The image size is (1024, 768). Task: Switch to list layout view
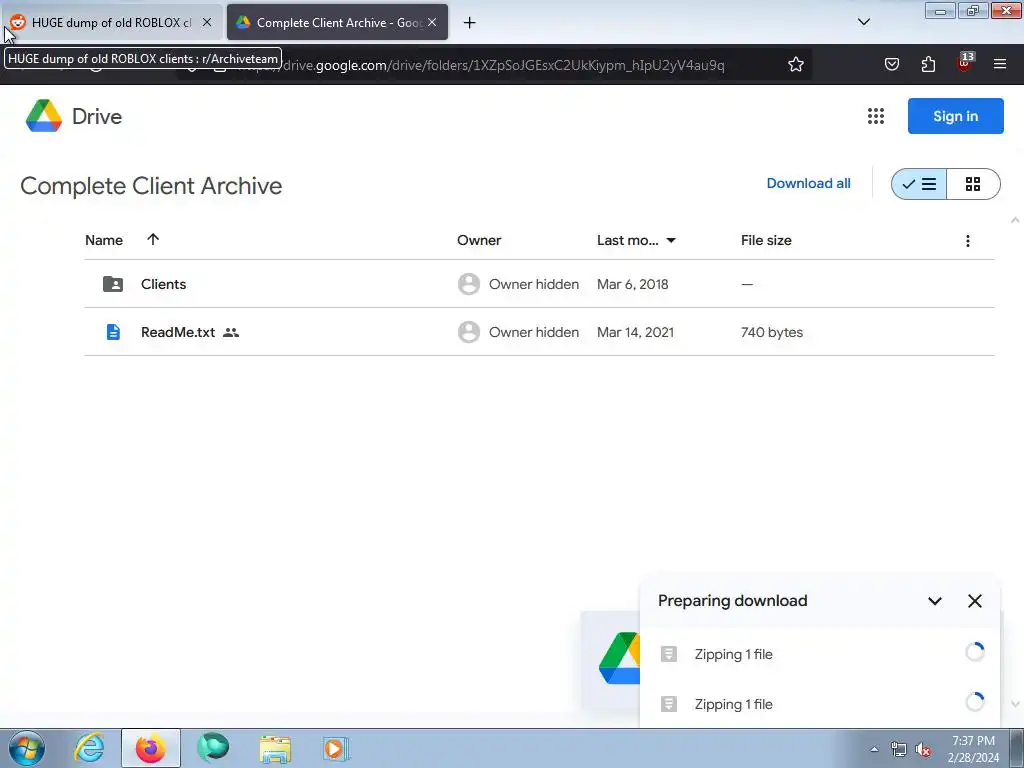pyautogui.click(x=919, y=184)
